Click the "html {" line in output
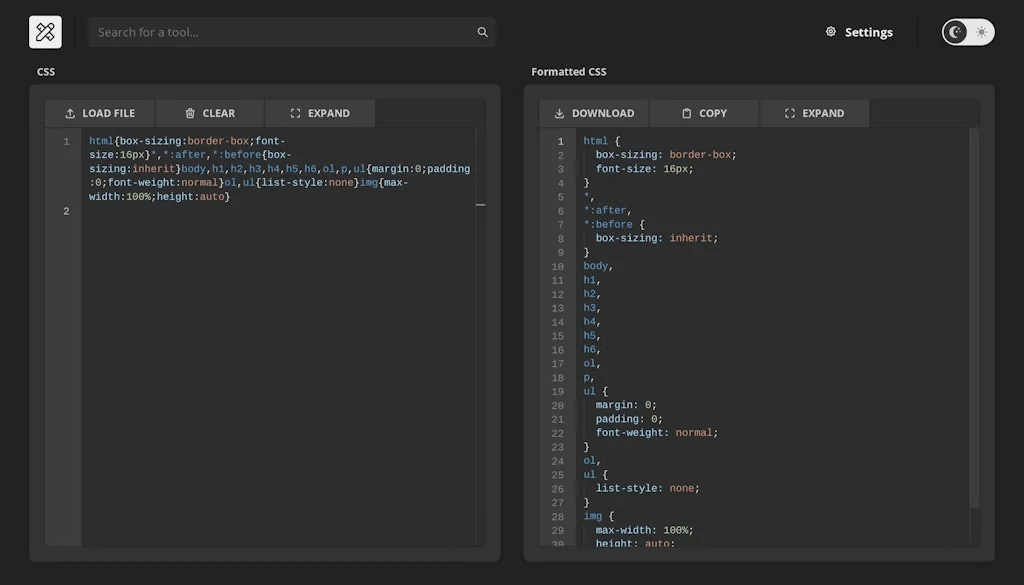The image size is (1024, 585). coord(601,141)
